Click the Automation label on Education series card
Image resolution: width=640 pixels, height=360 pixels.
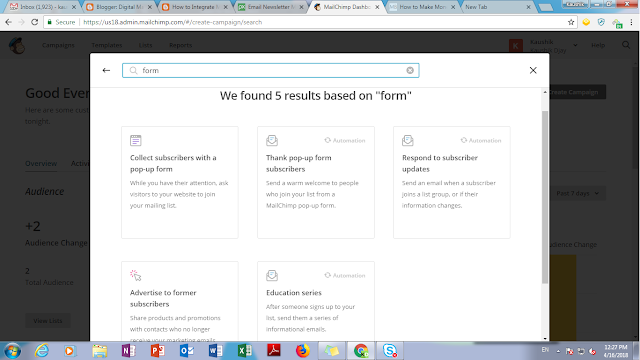pos(345,276)
